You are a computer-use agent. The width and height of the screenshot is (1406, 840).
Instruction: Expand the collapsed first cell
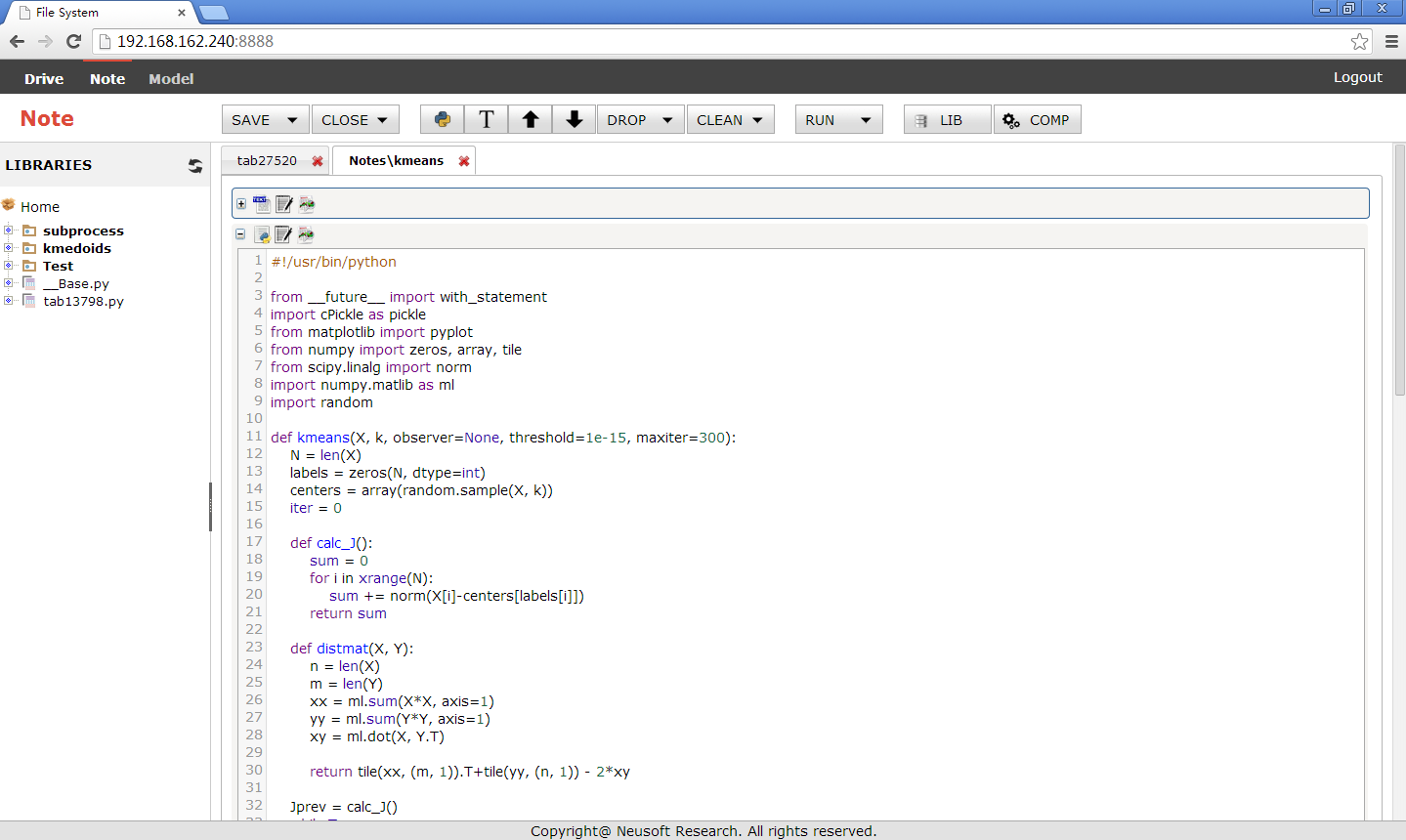click(x=241, y=204)
